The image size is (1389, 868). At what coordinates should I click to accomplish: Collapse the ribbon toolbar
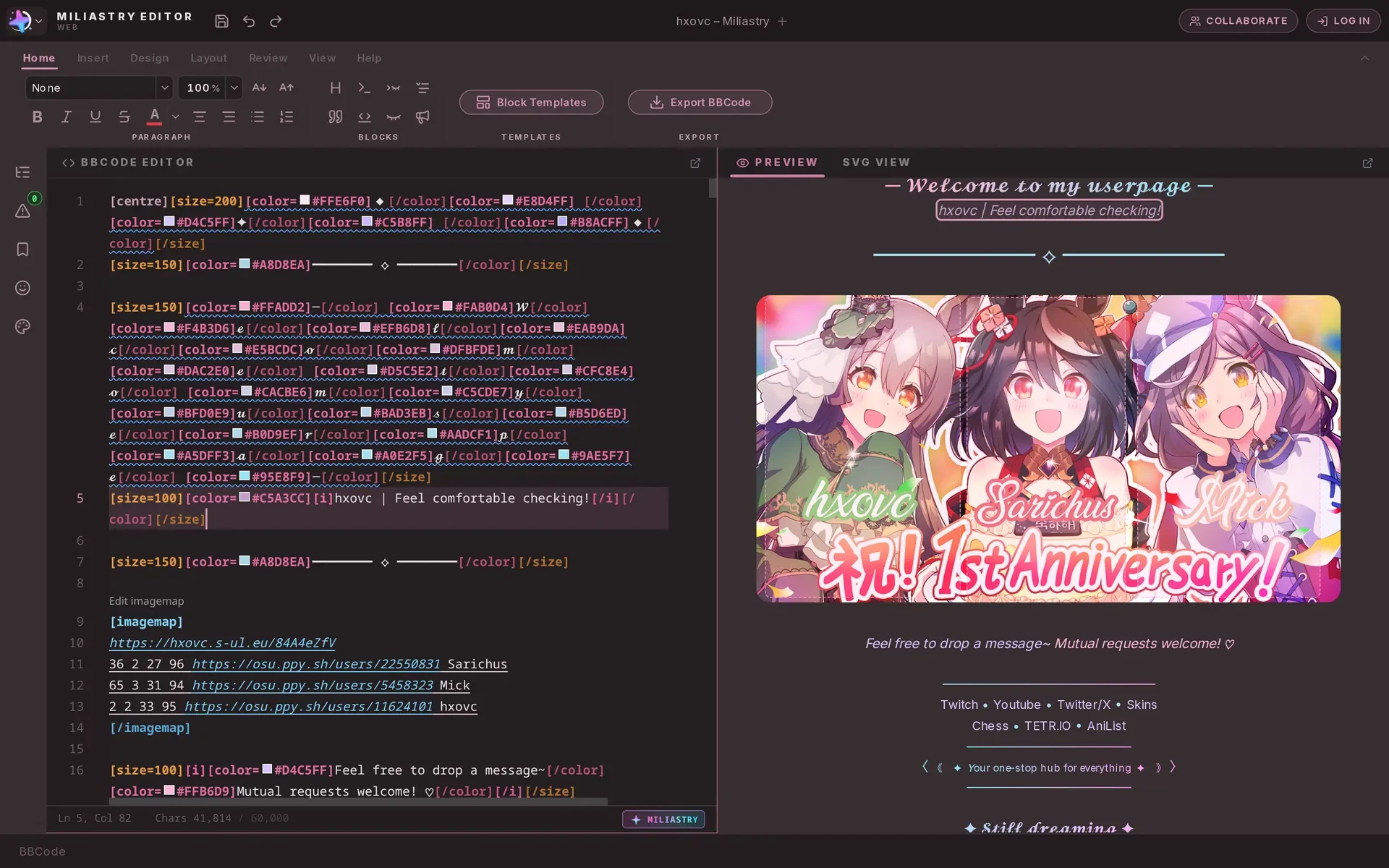[x=1364, y=58]
